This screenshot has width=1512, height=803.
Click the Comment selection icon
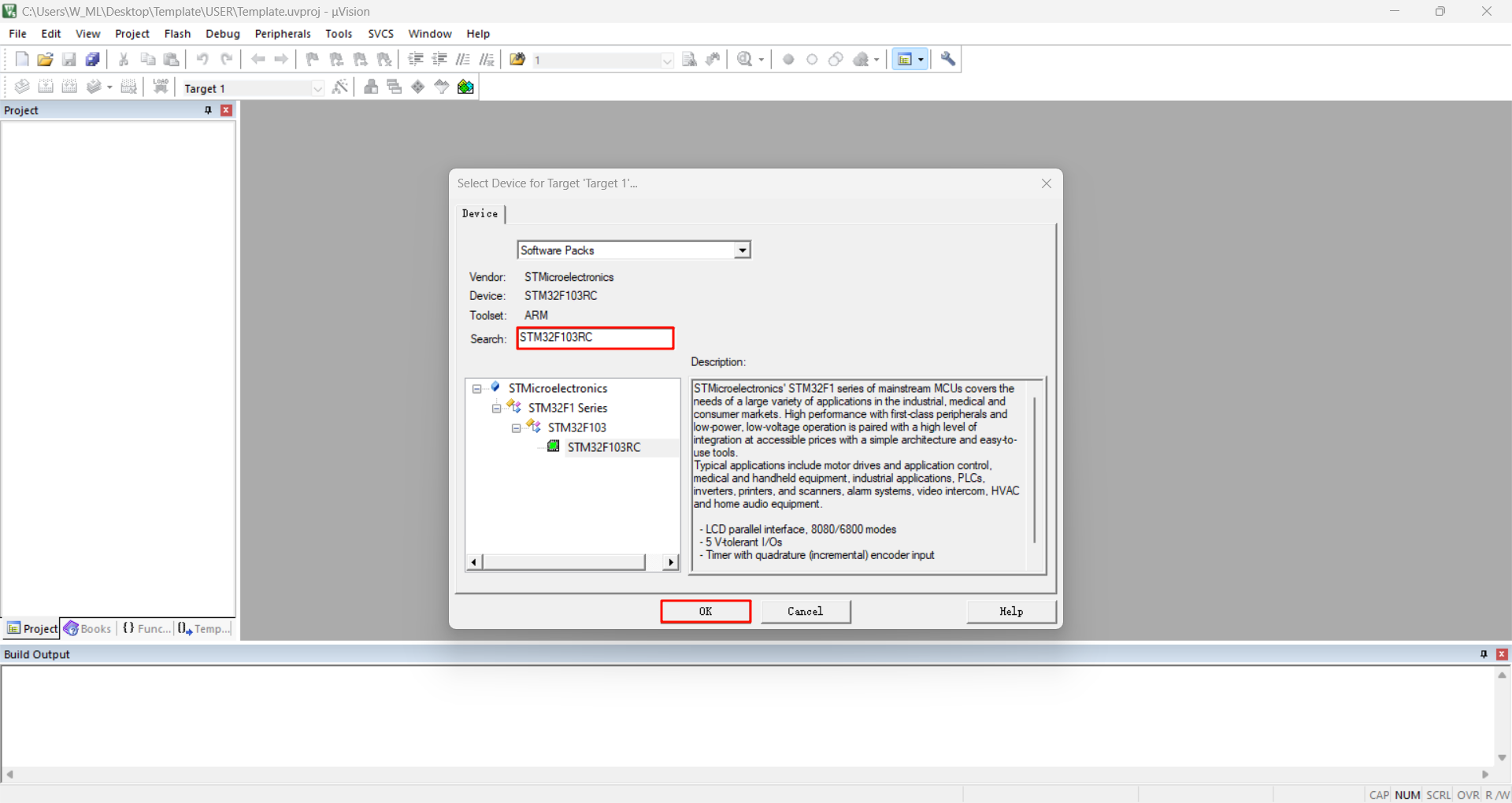pos(463,59)
